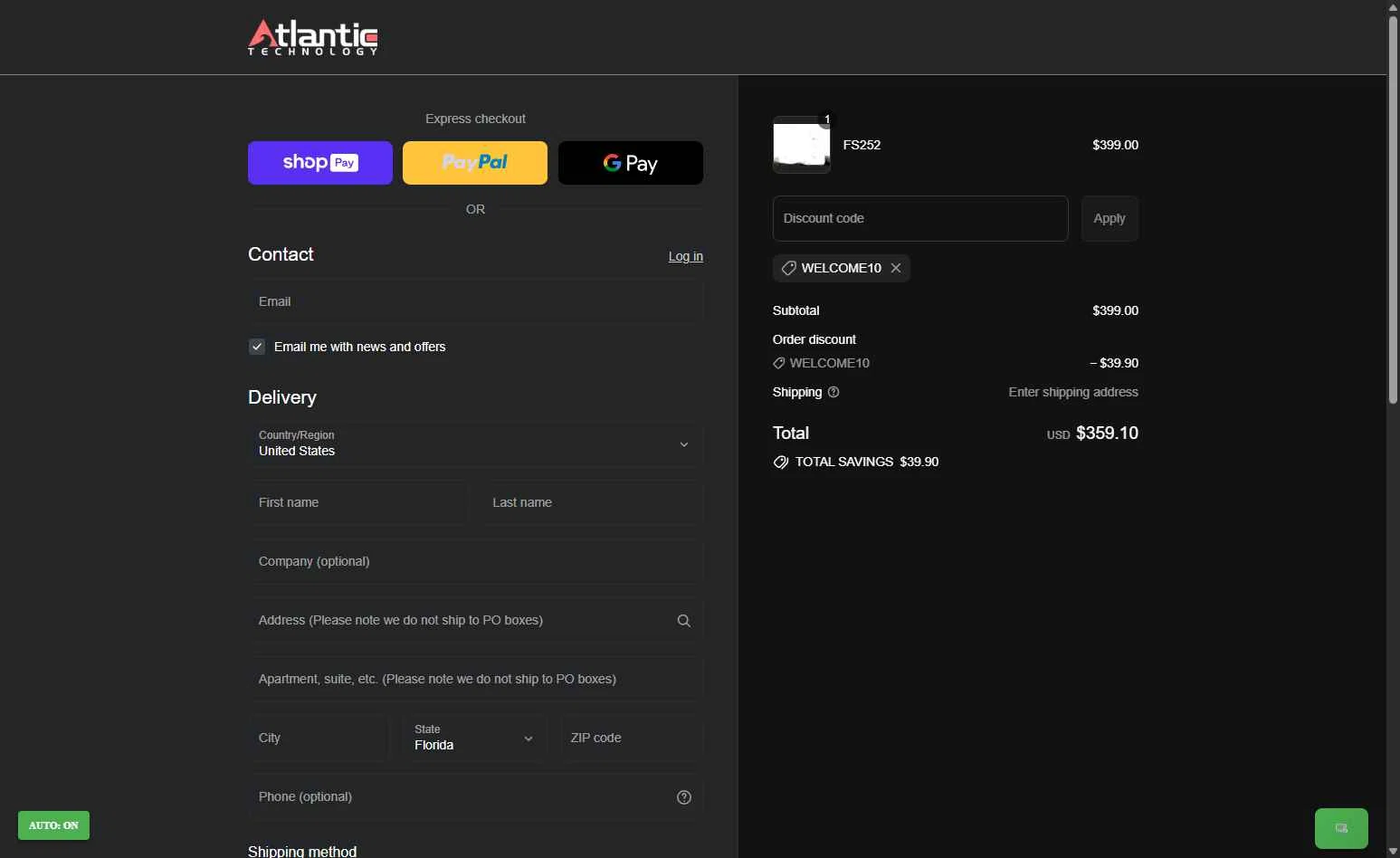The height and width of the screenshot is (858, 1400).
Task: Select the Company (optional) field
Action: [x=475, y=561]
